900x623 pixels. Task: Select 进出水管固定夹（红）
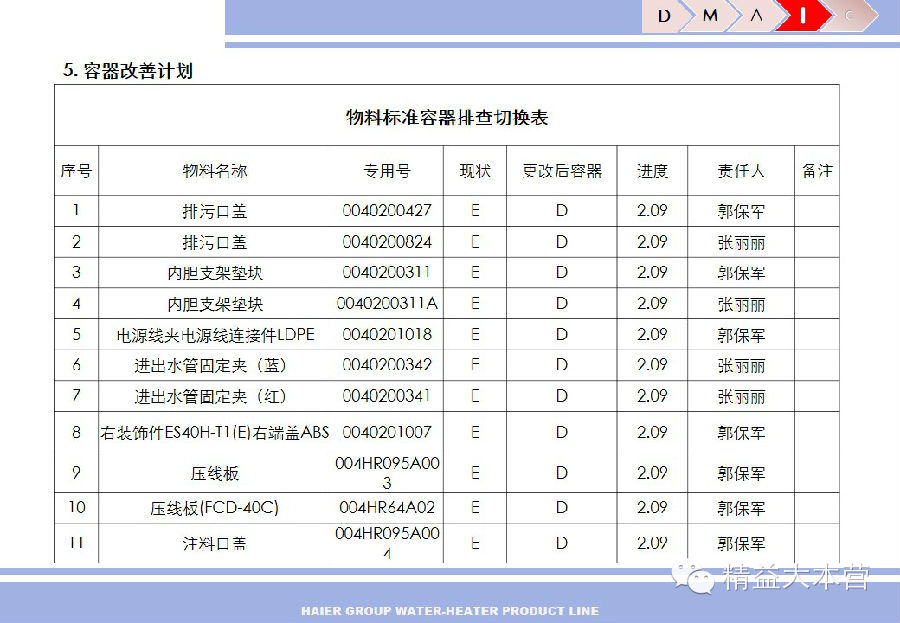[x=210, y=396]
